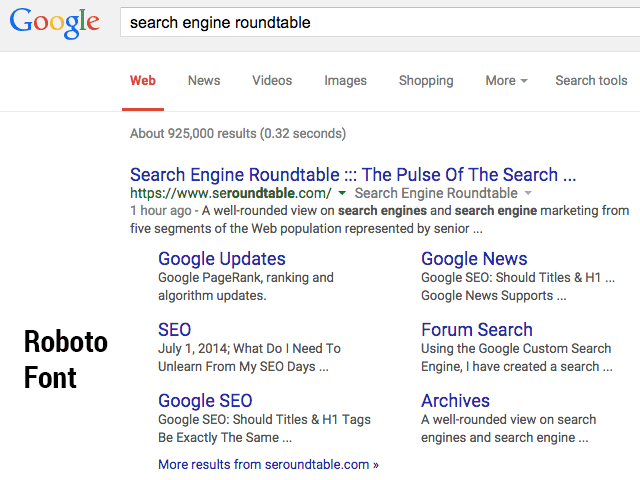This screenshot has width=640, height=480.
Task: Click the green arrow next to seroundtable.com URL
Action: pyautogui.click(x=342, y=193)
